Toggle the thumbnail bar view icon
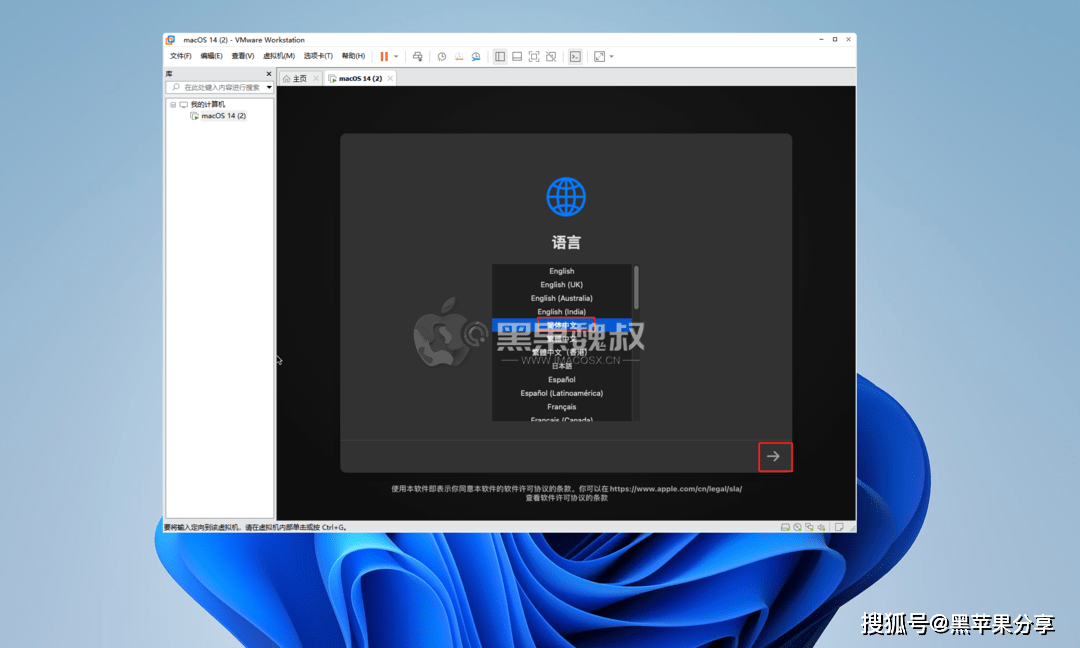Image resolution: width=1080 pixels, height=648 pixels. point(517,56)
